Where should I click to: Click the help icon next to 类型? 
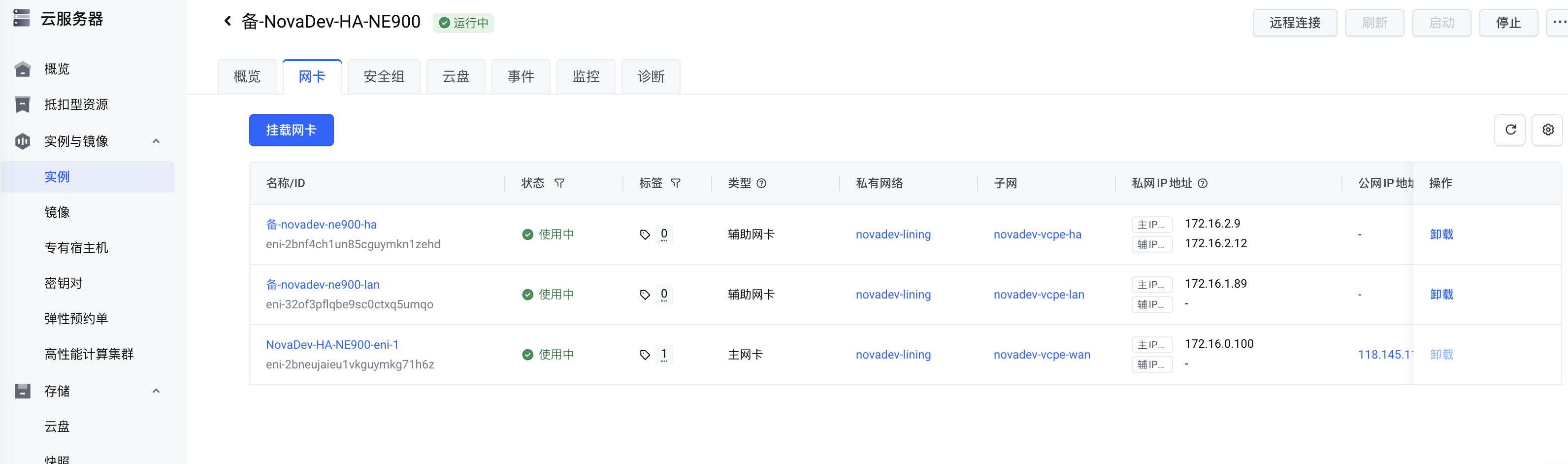761,183
